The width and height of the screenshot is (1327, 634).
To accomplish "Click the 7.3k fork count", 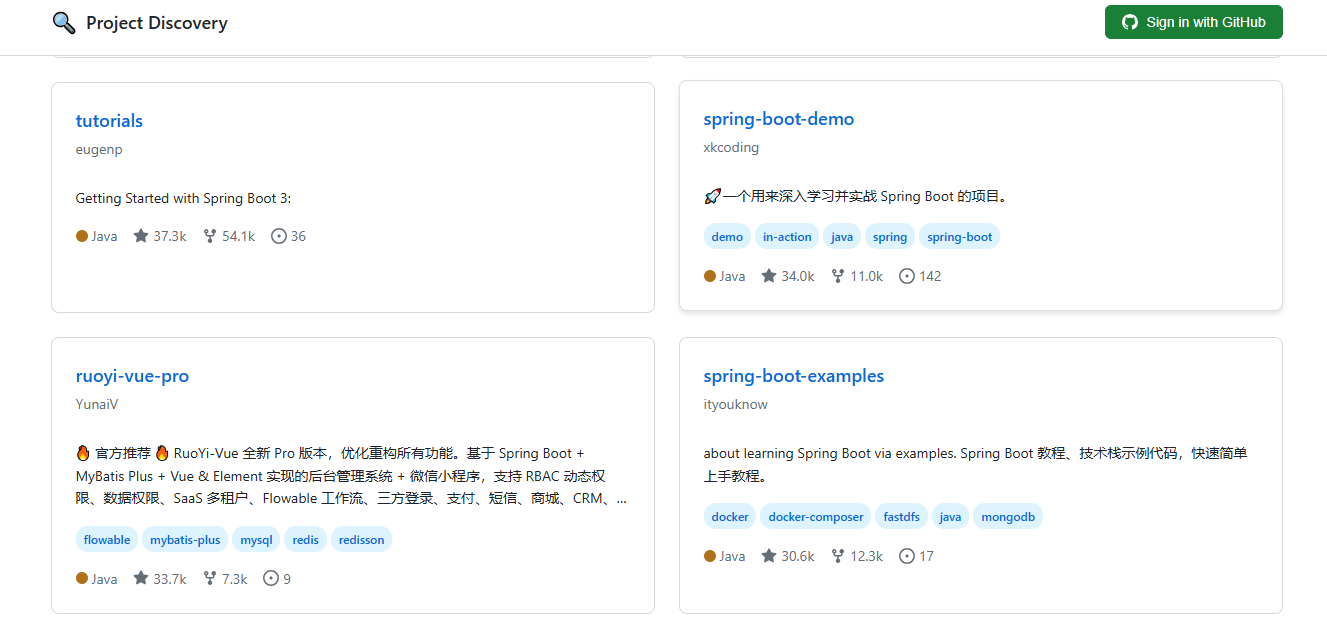I will click(235, 578).
